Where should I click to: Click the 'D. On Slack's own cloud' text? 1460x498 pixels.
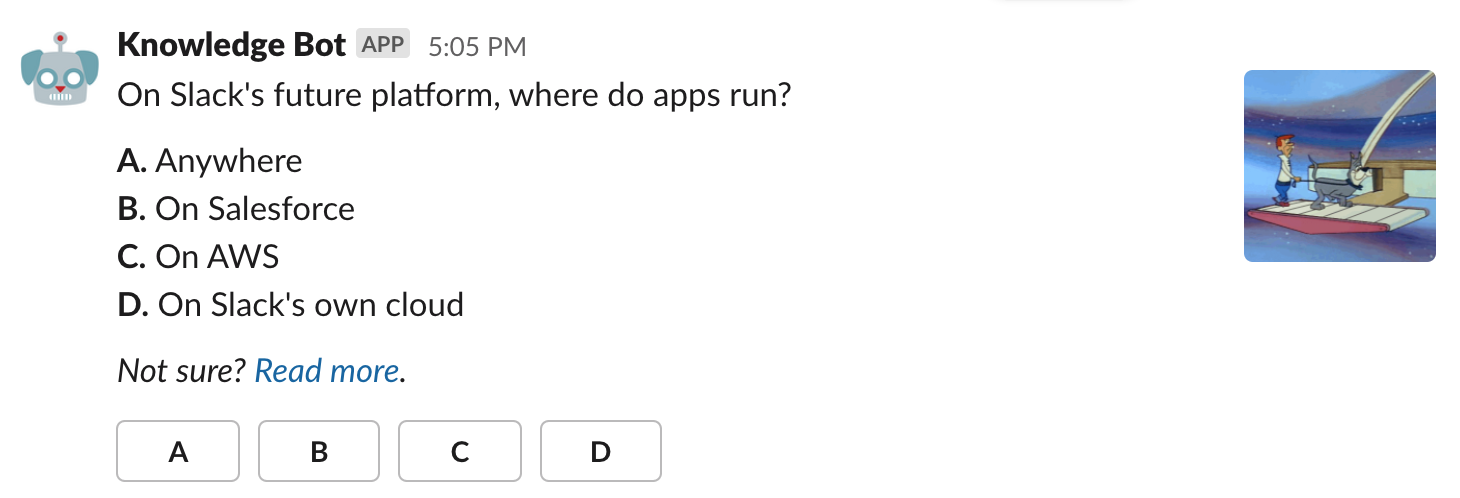[x=291, y=304]
